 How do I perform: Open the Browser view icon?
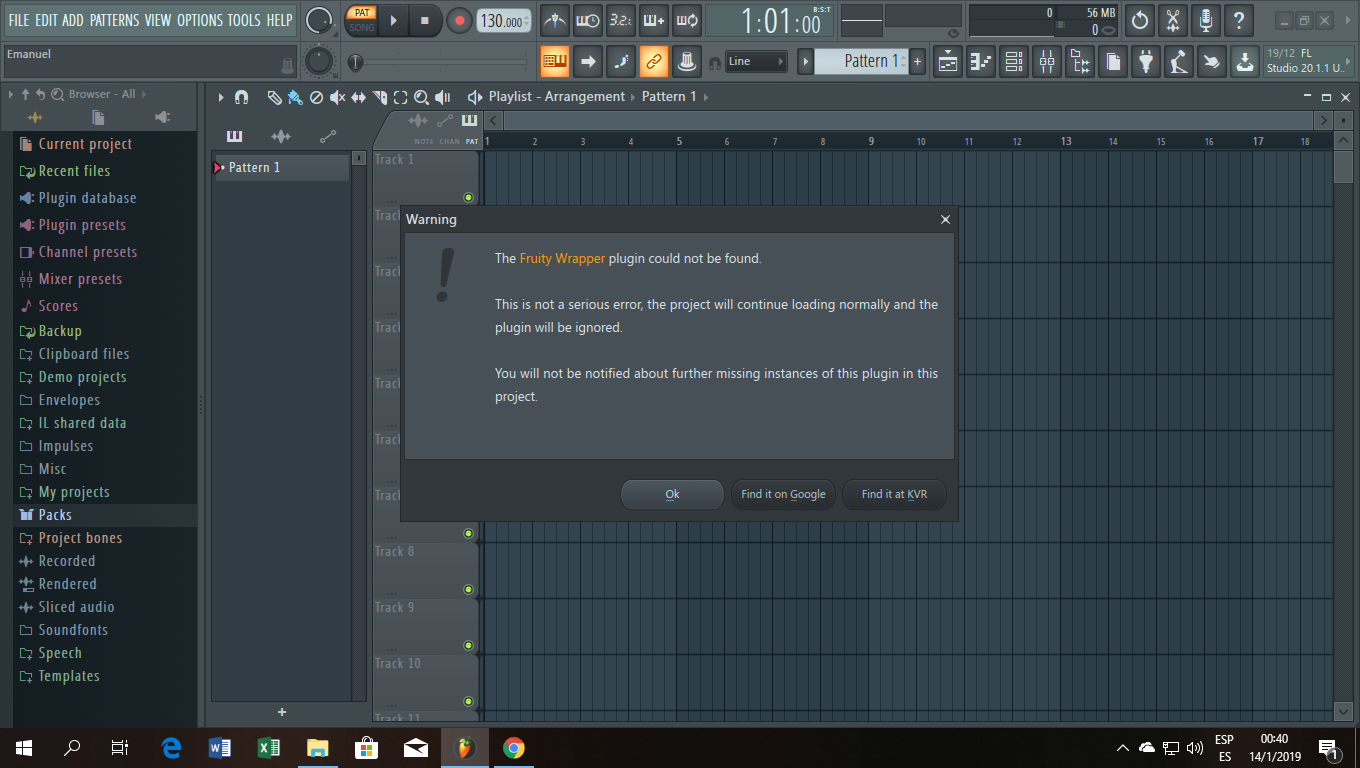[1080, 61]
